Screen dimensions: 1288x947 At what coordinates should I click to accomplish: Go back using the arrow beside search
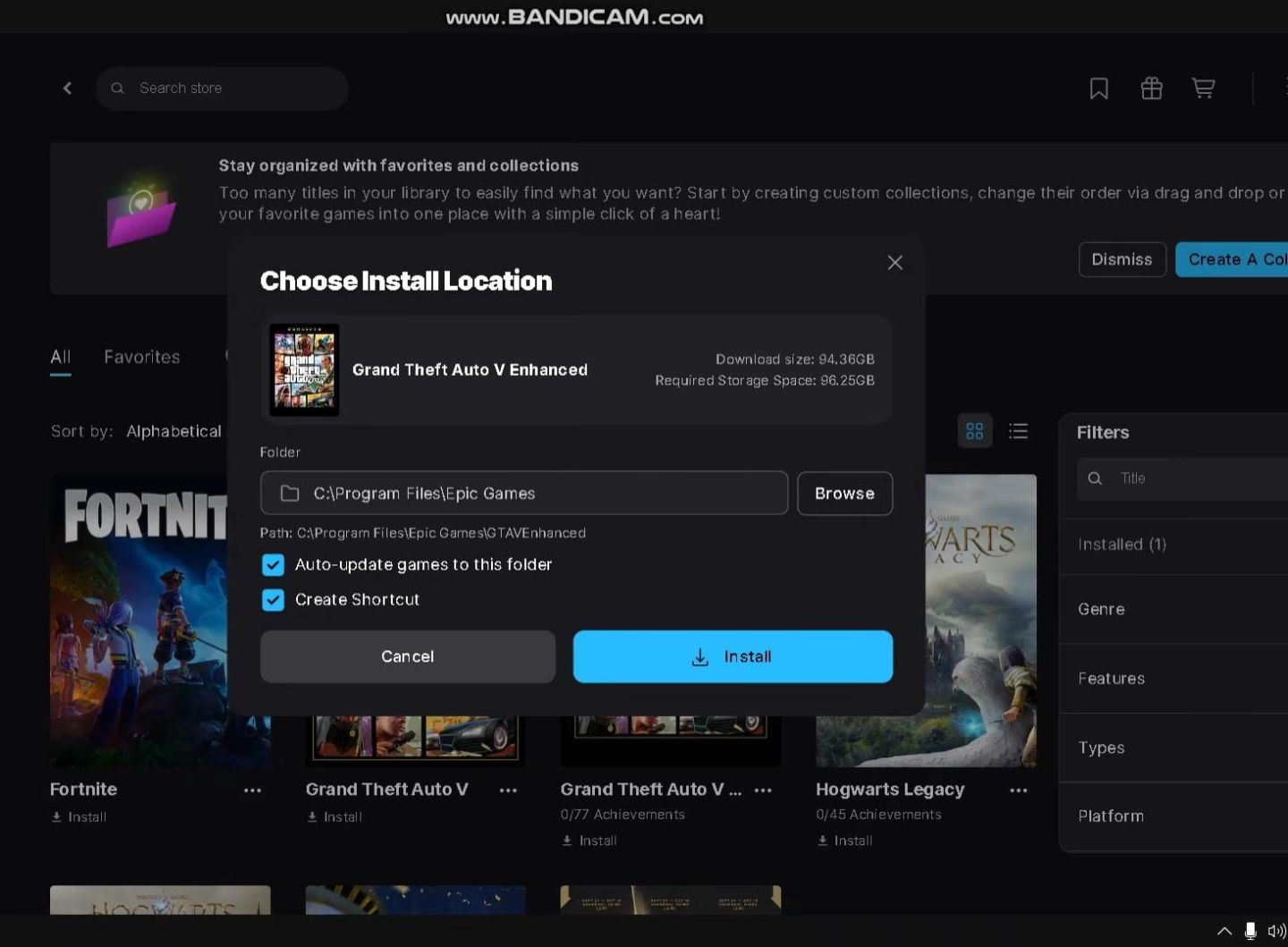(x=67, y=88)
